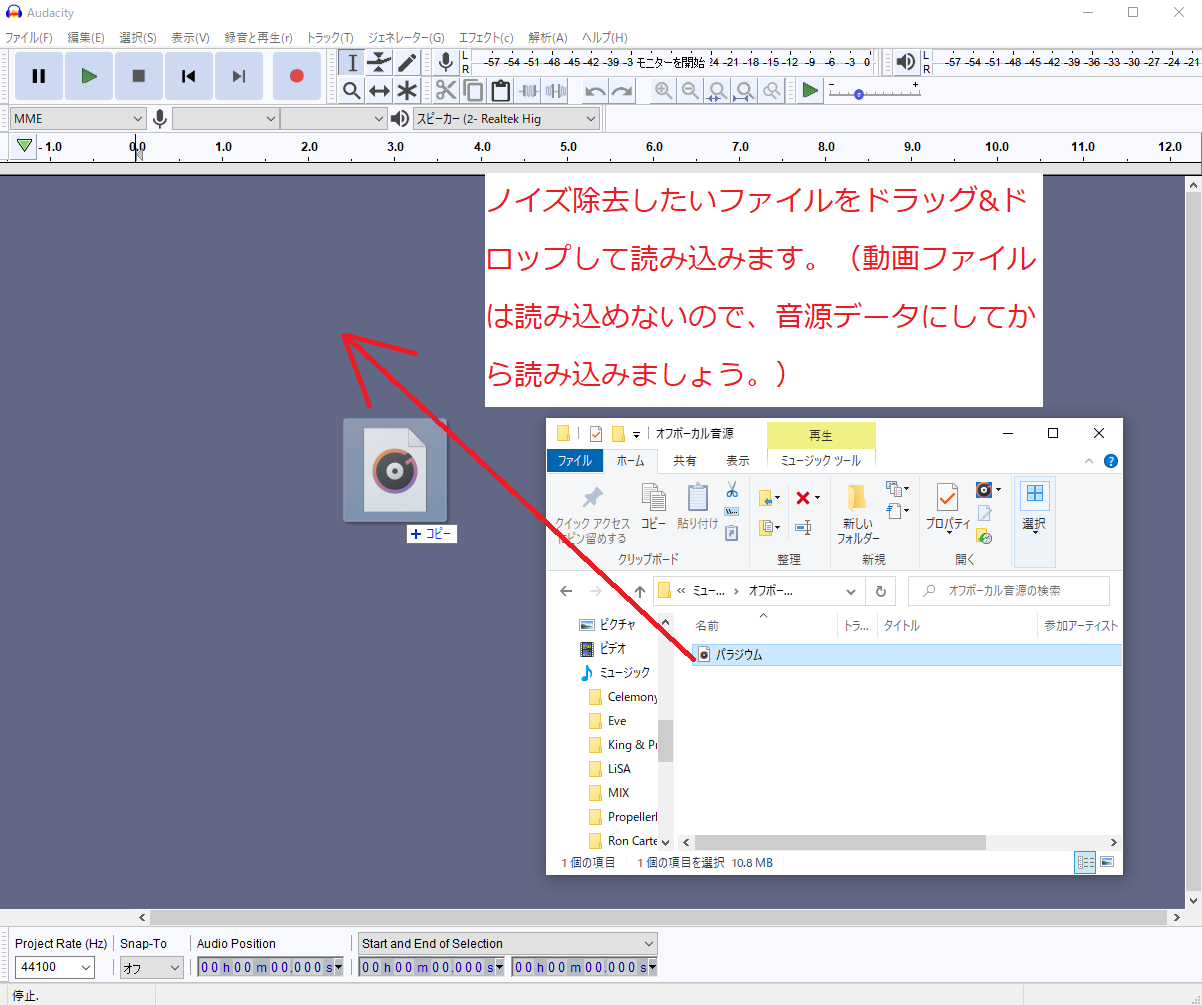The width and height of the screenshot is (1202, 1005).
Task: Click 新しいフォルダー button in Explorer ribbon
Action: [x=857, y=515]
